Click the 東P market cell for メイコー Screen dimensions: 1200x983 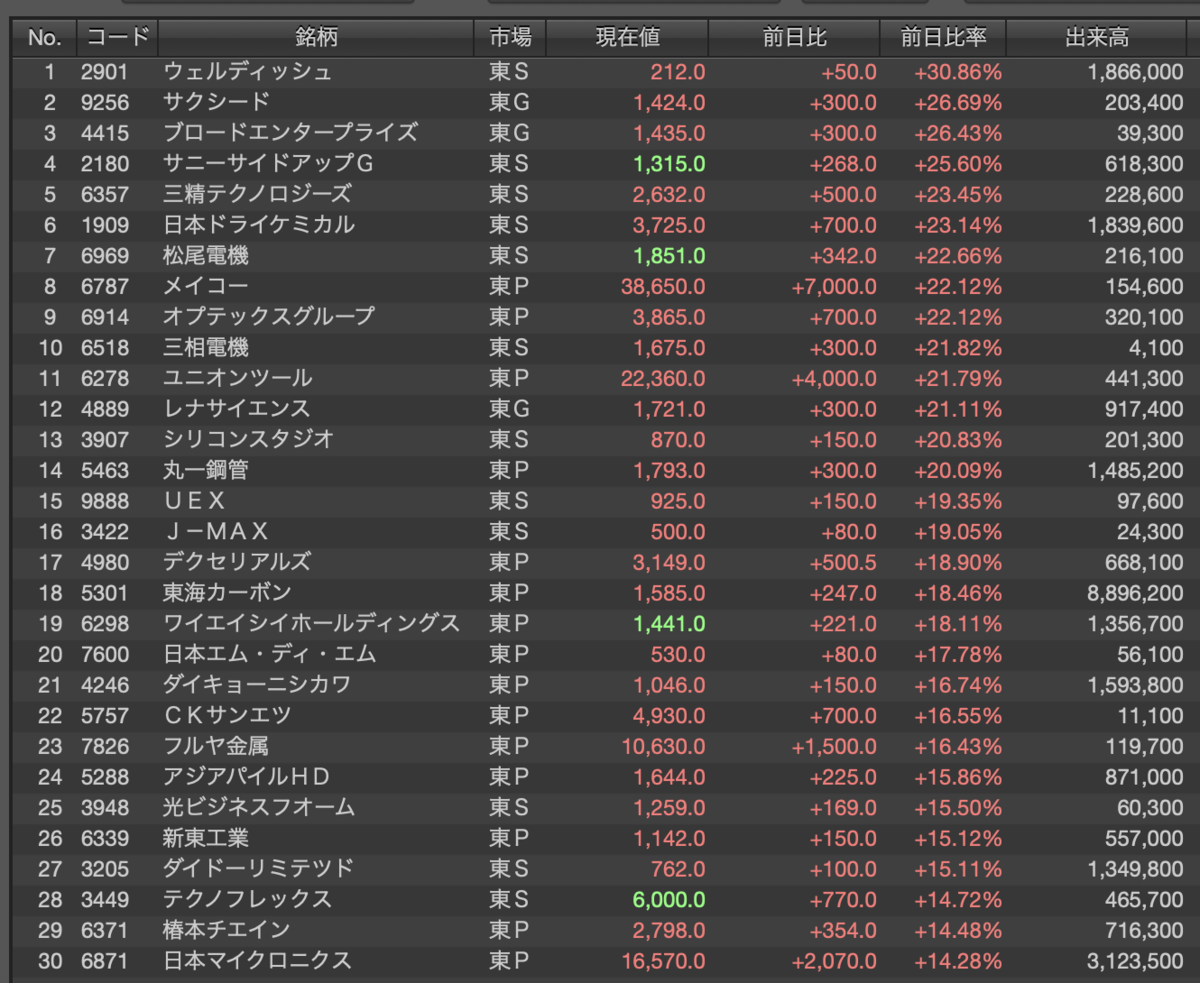coord(509,286)
